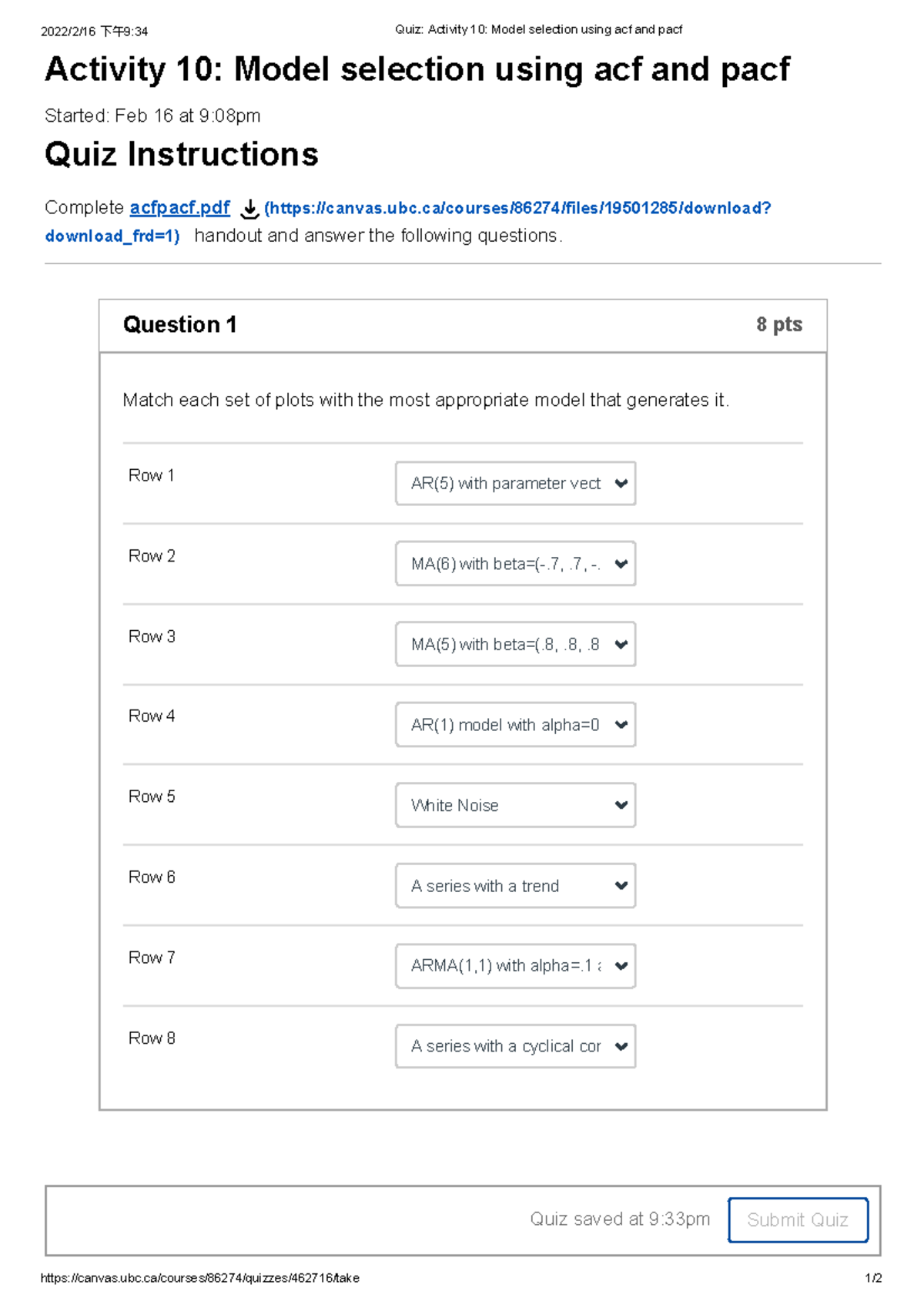Open the canvas.ubc.ca download URL link
This screenshot has height=1308, width=924.
pyautogui.click(x=516, y=207)
